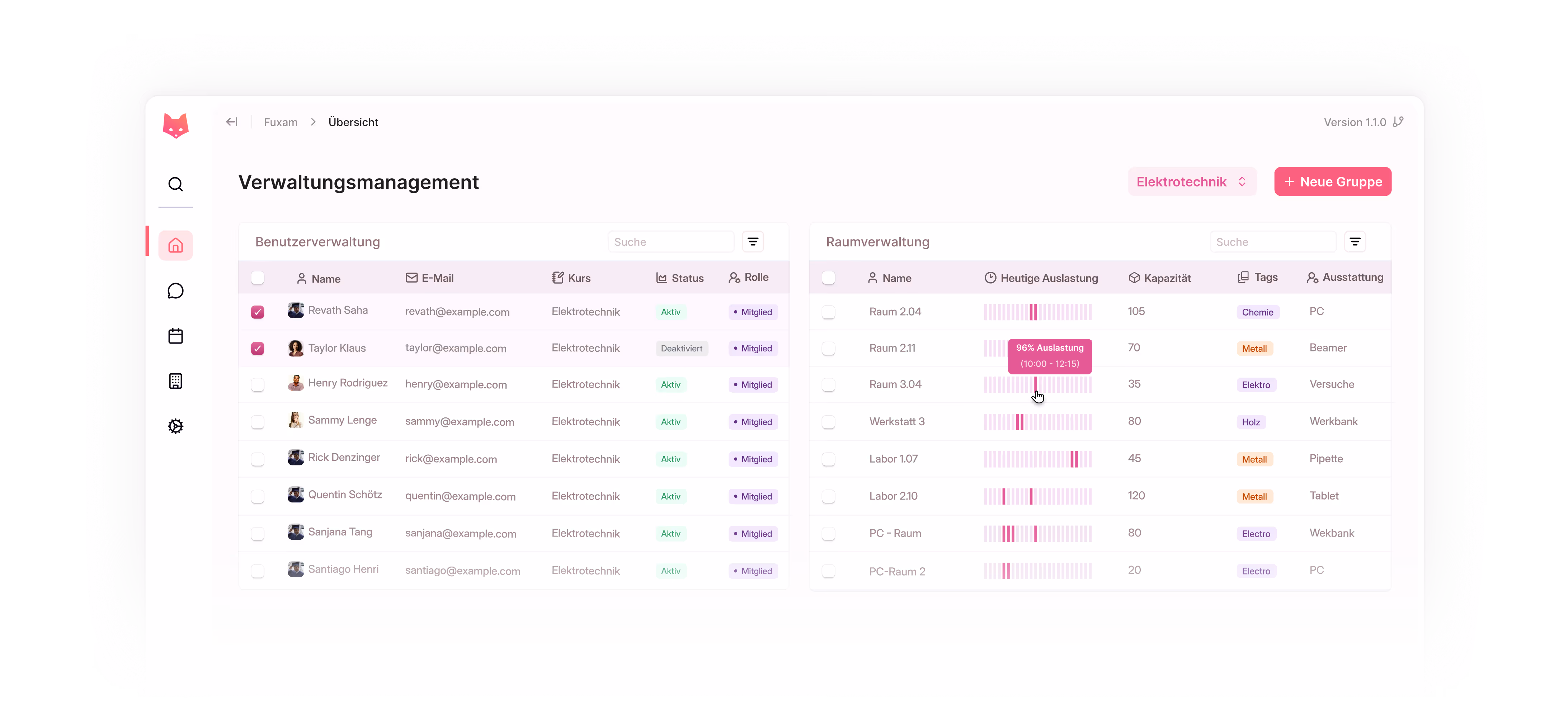
Task: Click the Fuxam fox logo
Action: coord(175,126)
